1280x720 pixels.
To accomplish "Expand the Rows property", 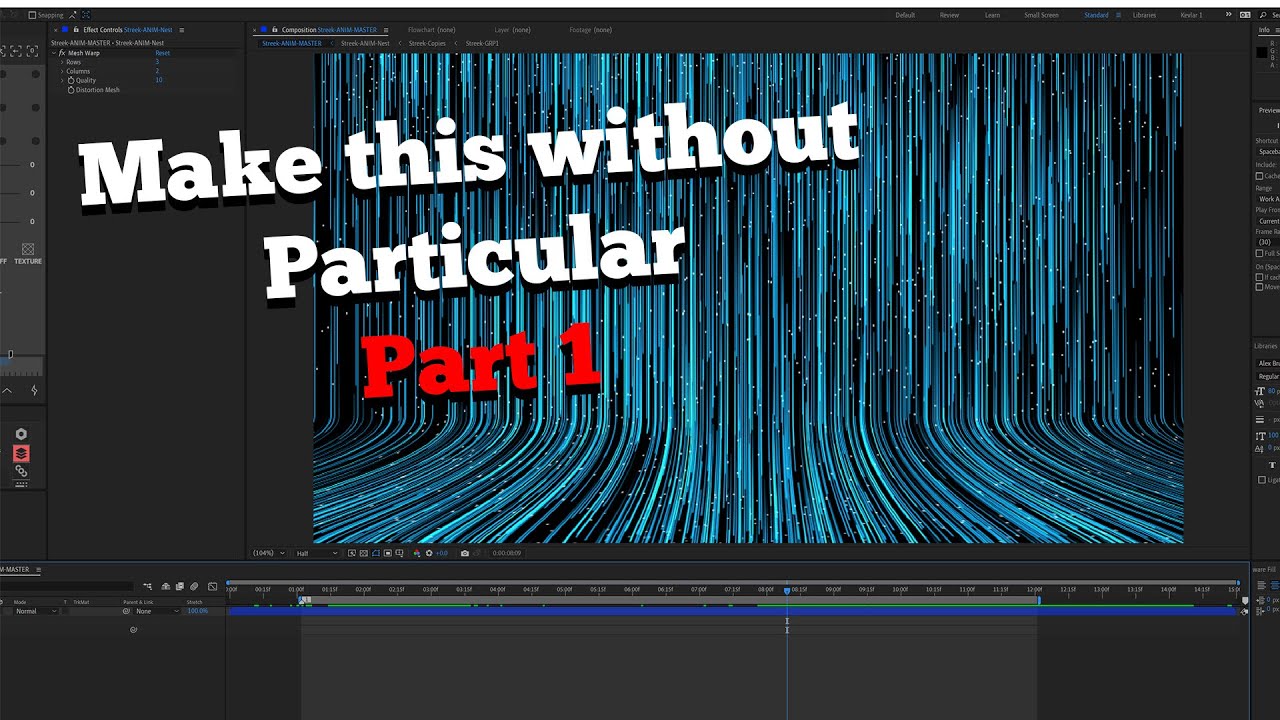I will coord(62,62).
